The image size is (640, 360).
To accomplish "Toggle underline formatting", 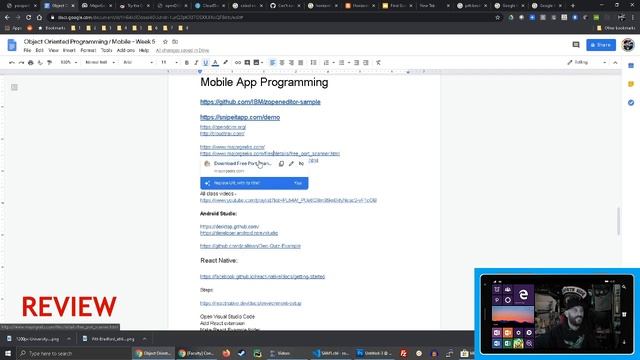I will [206, 62].
